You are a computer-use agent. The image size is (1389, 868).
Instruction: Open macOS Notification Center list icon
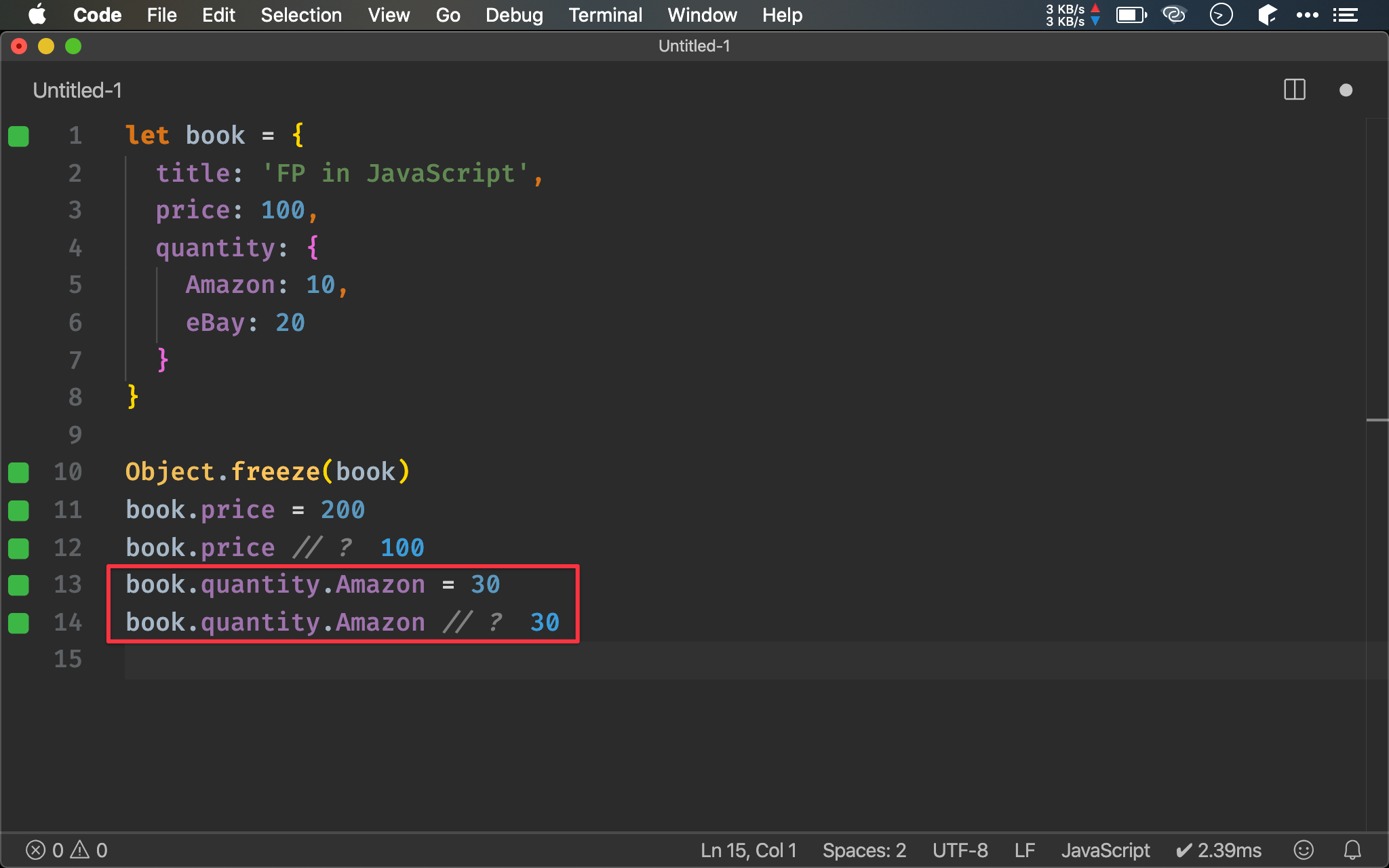tap(1346, 15)
